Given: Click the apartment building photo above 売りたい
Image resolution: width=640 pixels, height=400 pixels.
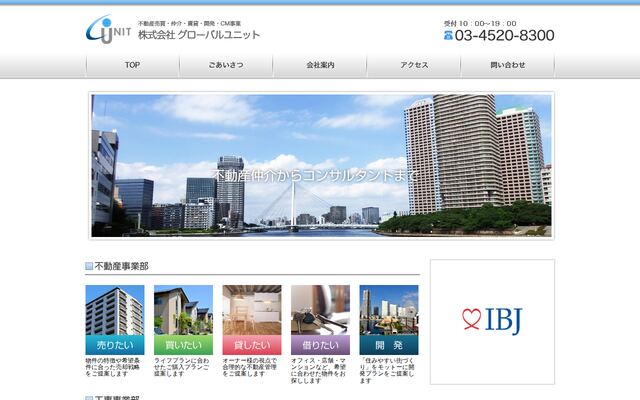Looking at the screenshot, I should tap(115, 310).
